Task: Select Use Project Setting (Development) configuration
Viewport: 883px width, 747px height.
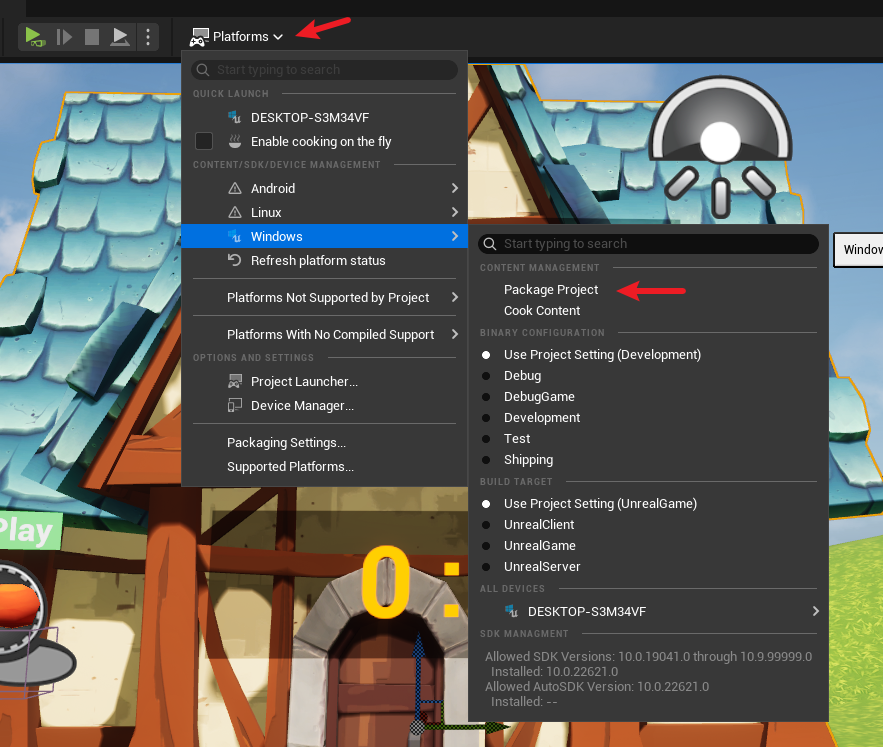Action: 648,354
